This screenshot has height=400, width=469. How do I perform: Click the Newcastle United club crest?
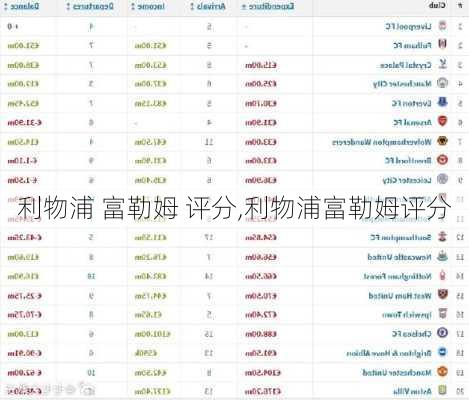click(x=442, y=256)
